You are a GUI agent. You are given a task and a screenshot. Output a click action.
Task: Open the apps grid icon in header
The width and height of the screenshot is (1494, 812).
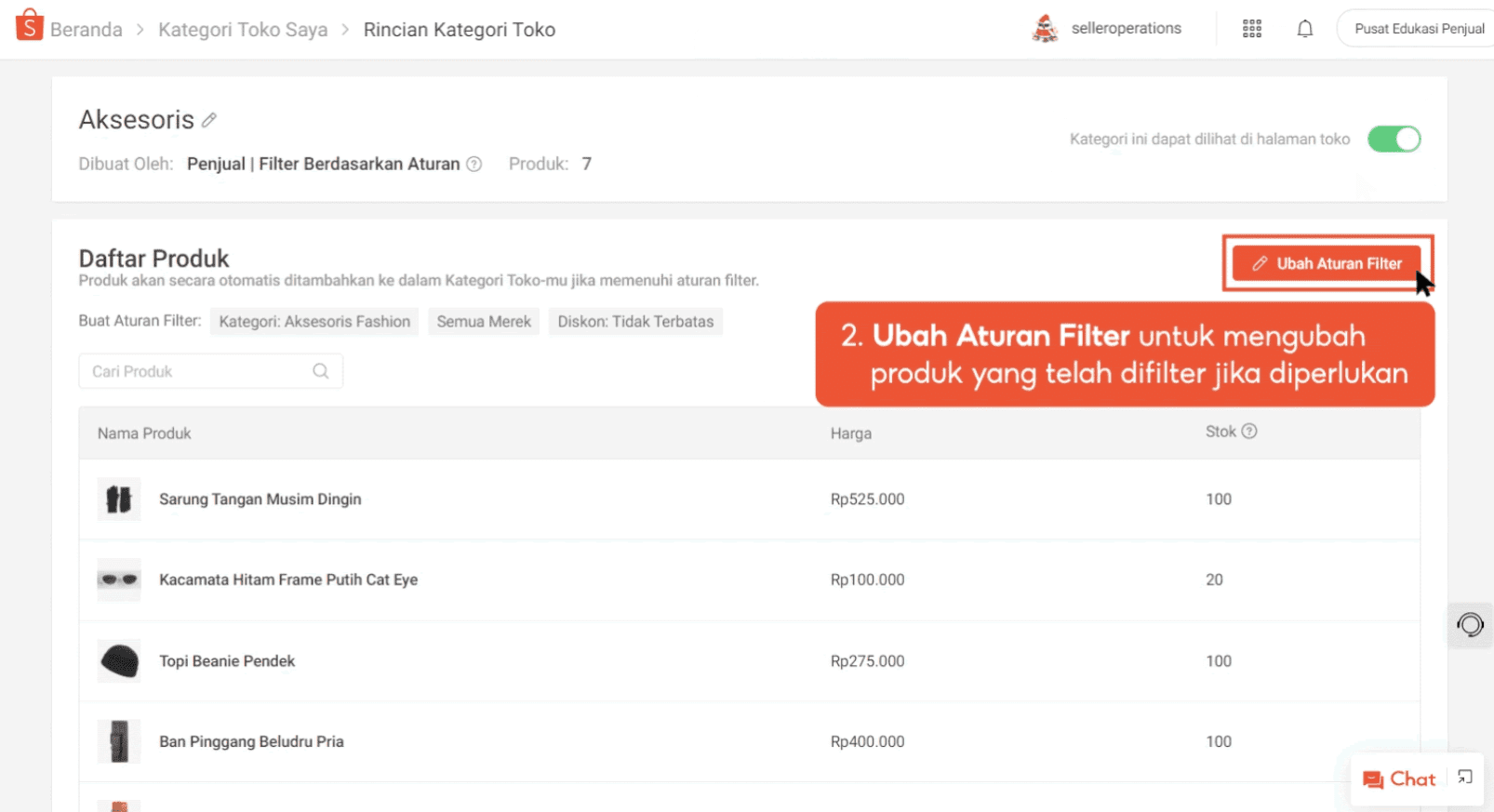tap(1252, 29)
